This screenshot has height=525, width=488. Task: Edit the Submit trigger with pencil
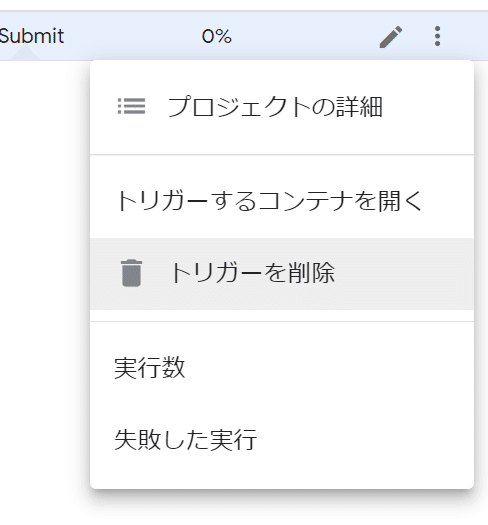(391, 36)
